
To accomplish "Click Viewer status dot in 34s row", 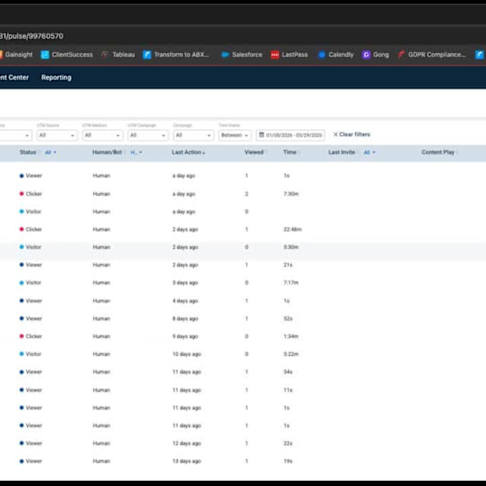I will 22,372.
